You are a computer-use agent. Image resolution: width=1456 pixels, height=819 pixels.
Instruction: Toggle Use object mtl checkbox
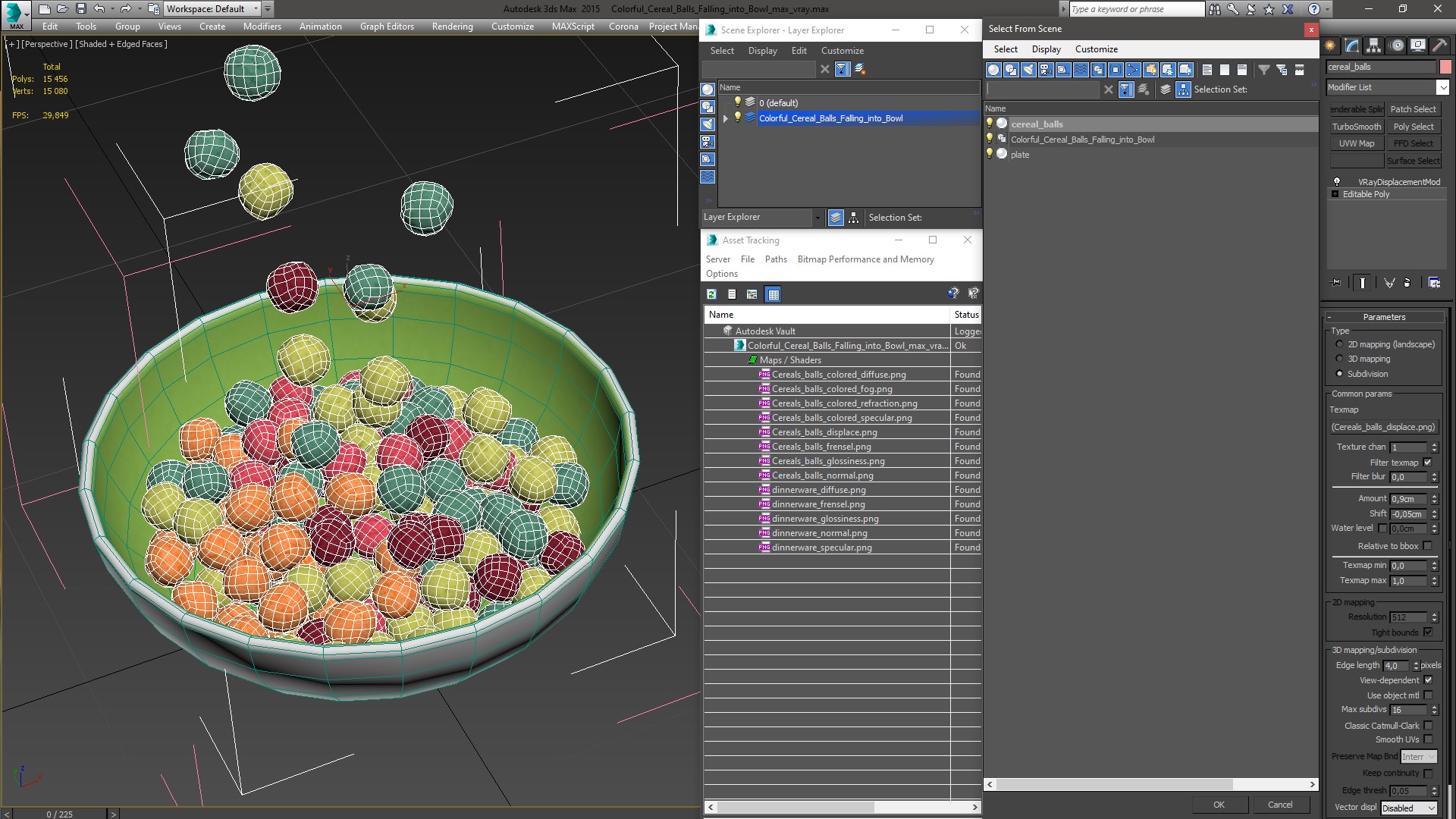coord(1428,695)
